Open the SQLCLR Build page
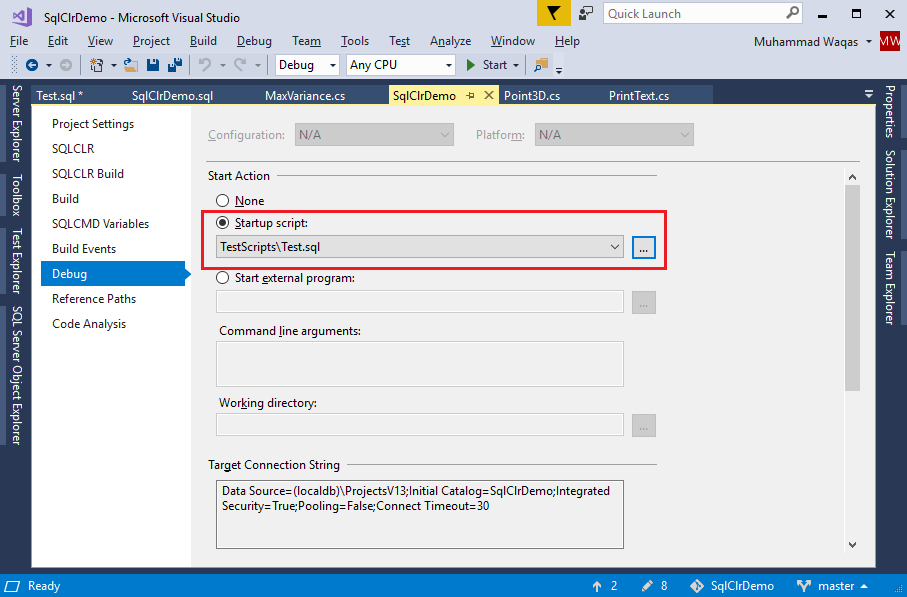The width and height of the screenshot is (907, 597). (x=88, y=174)
